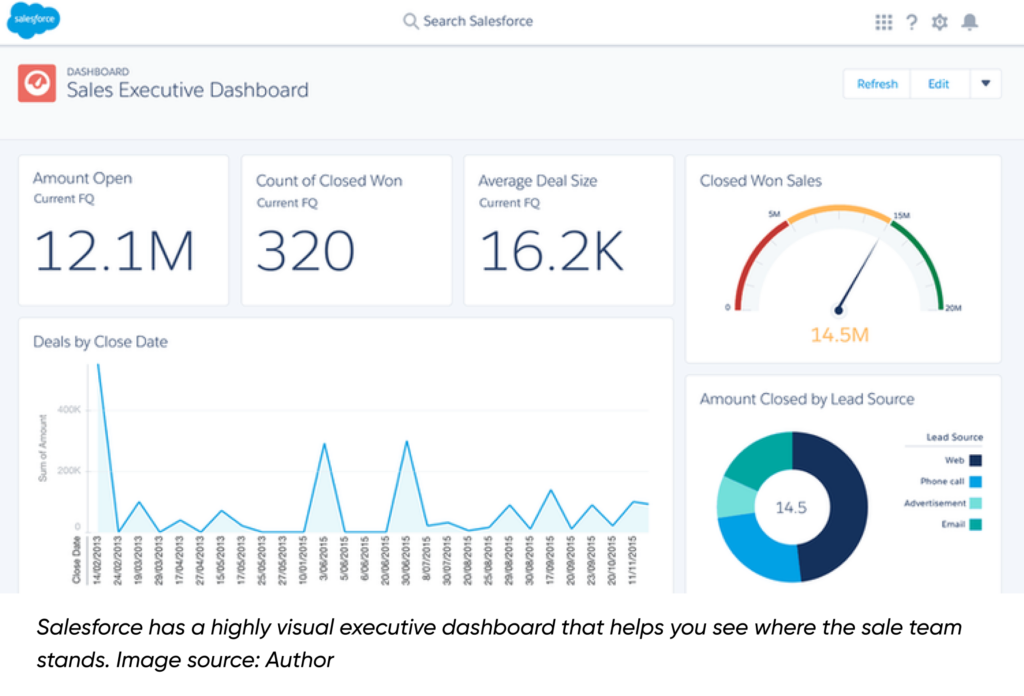Image resolution: width=1024 pixels, height=696 pixels.
Task: Open the Help question mark icon
Action: [912, 22]
